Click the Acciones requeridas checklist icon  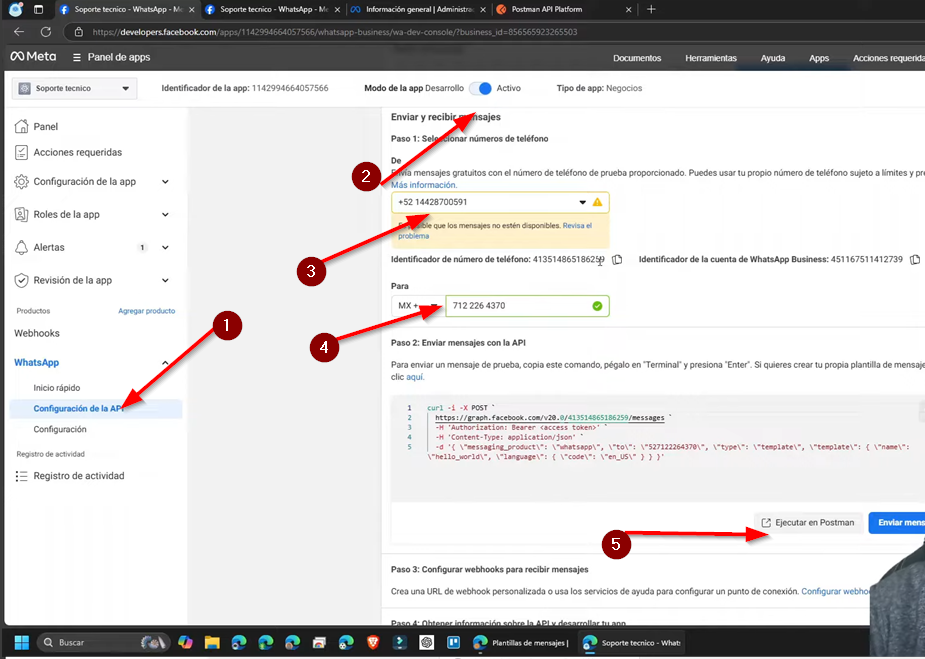tap(21, 152)
